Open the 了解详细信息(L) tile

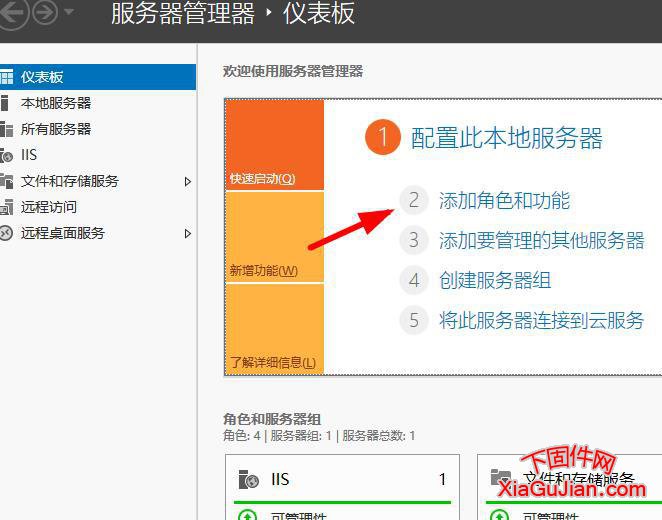coord(274,329)
